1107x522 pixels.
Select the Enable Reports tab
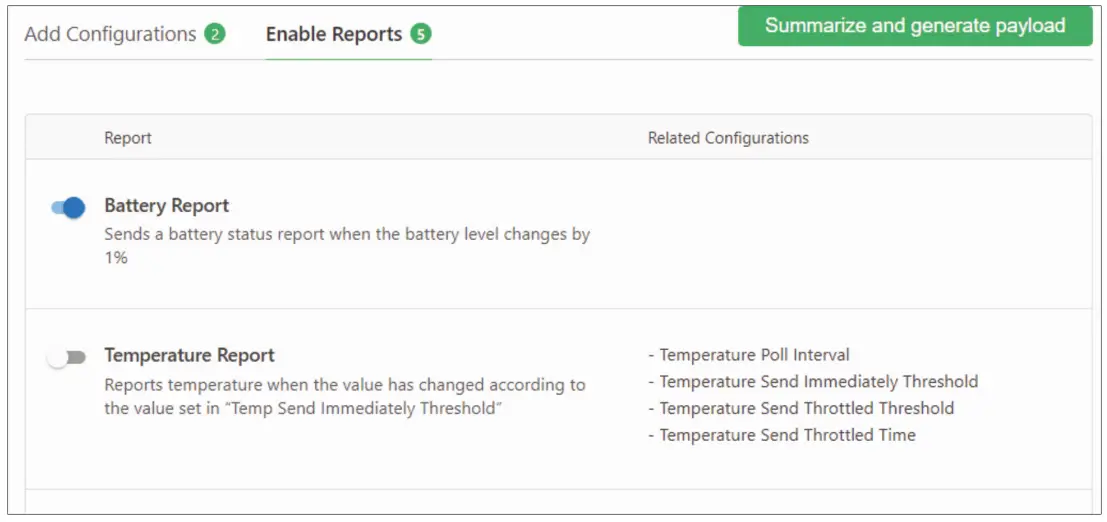334,34
